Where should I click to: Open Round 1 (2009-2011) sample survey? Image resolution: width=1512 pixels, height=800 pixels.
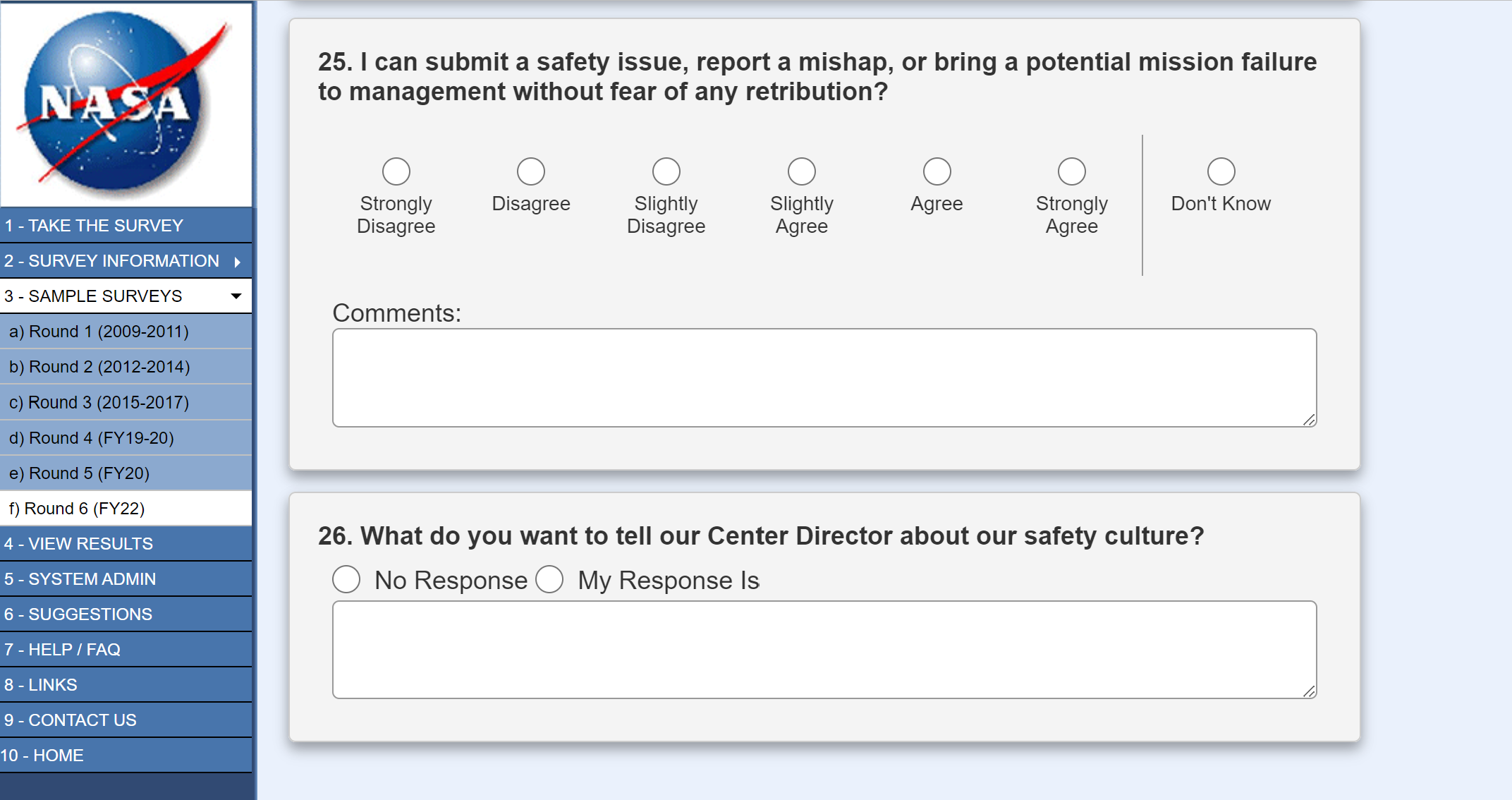[x=99, y=332]
